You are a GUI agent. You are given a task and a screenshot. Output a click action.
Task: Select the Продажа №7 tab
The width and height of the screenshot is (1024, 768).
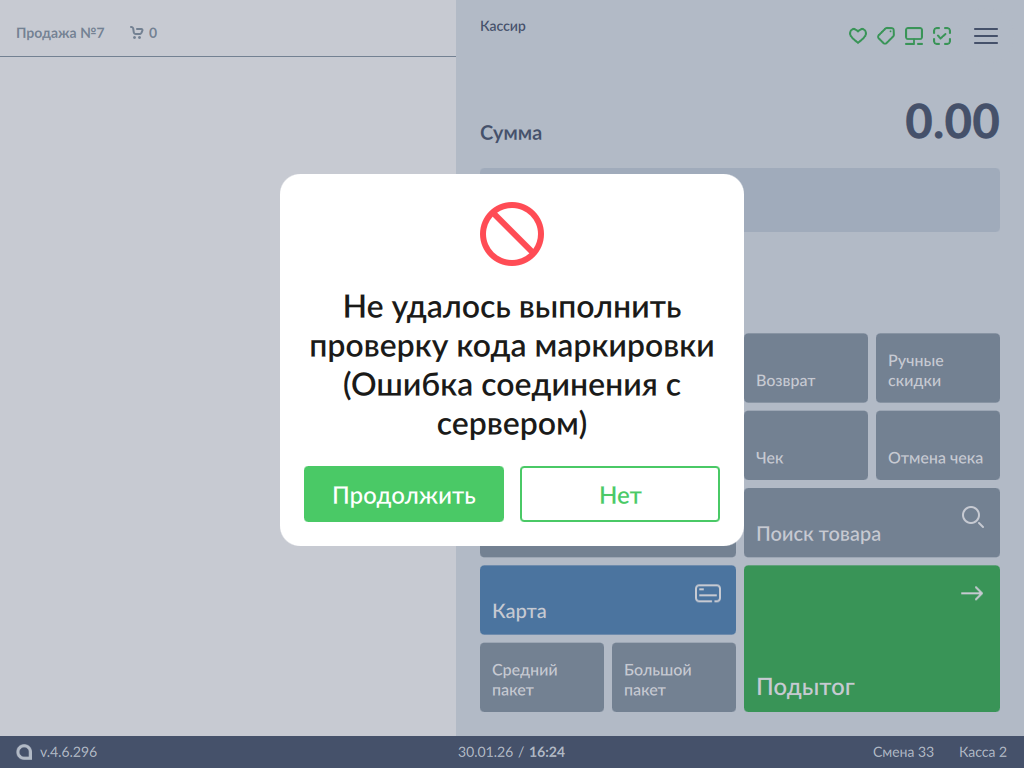pos(60,33)
